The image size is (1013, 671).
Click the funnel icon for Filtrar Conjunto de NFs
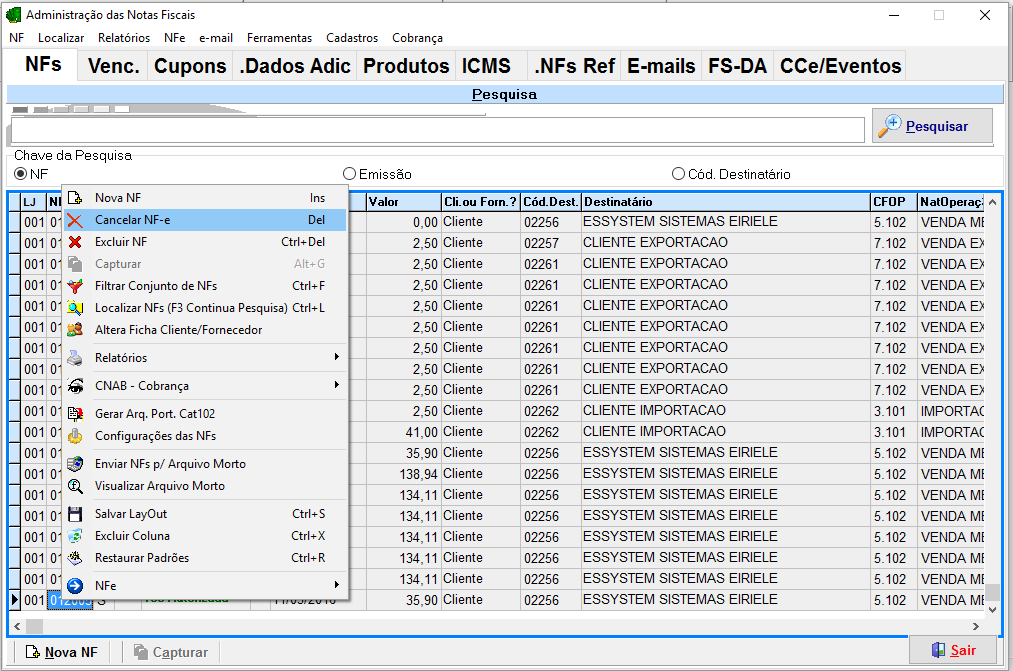pyautogui.click(x=75, y=286)
